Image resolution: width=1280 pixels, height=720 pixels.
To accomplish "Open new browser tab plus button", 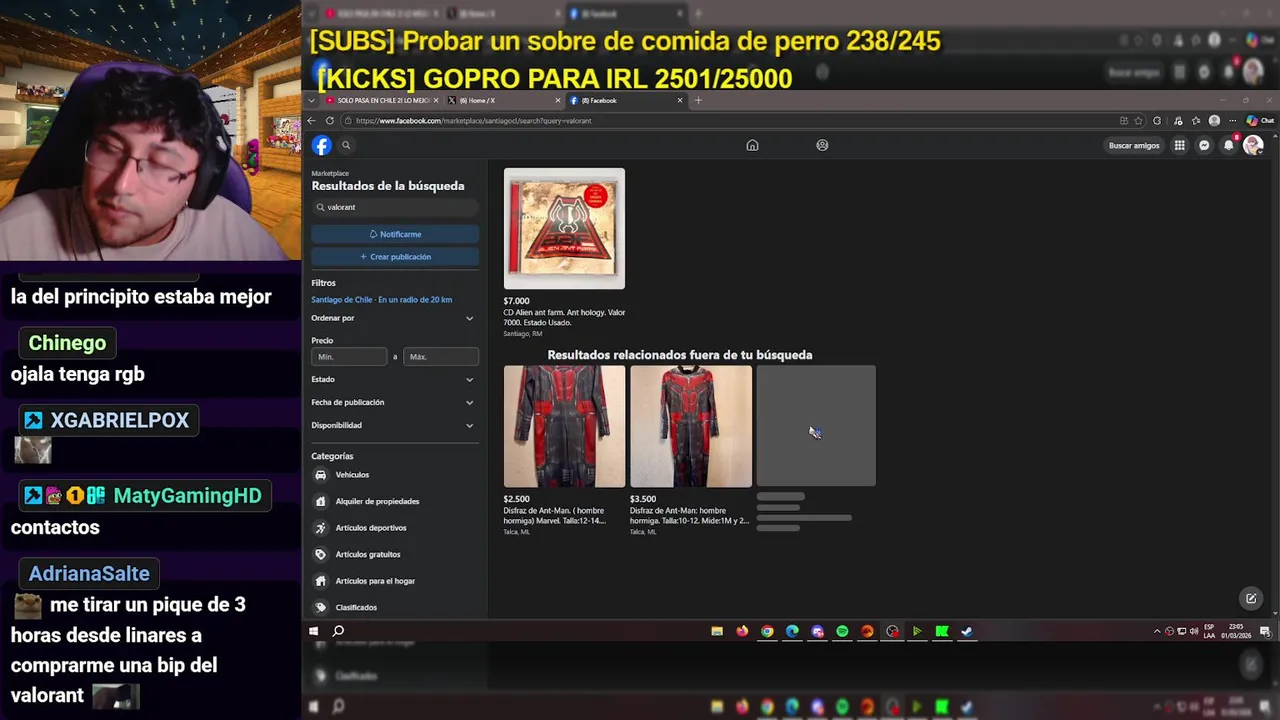I will (698, 100).
